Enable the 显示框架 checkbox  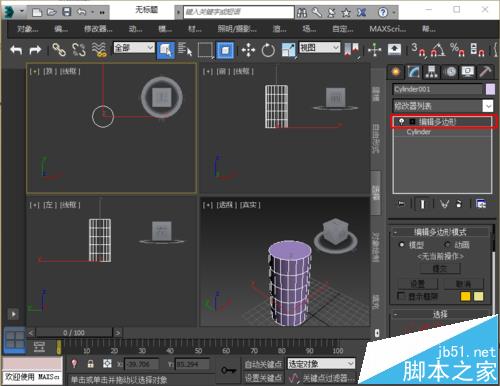click(401, 296)
